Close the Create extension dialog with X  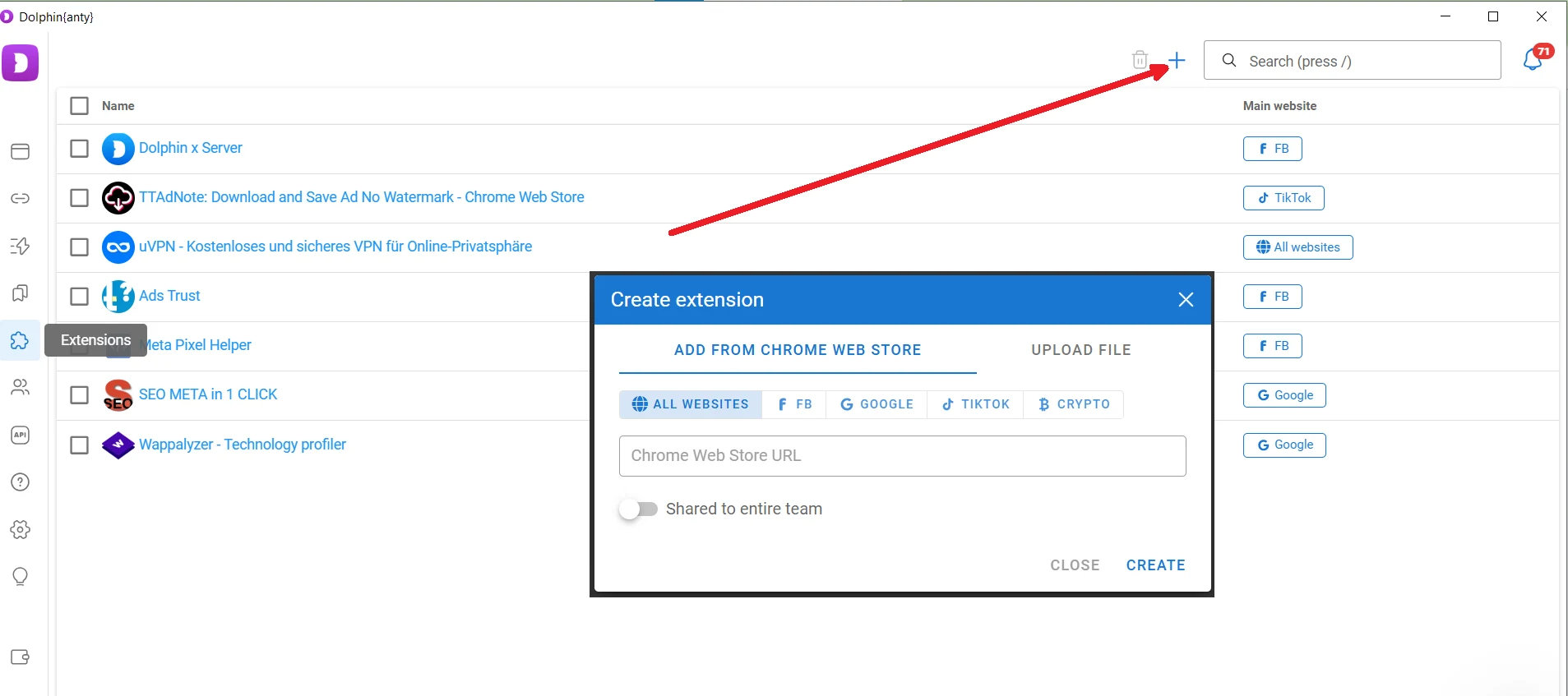1186,300
